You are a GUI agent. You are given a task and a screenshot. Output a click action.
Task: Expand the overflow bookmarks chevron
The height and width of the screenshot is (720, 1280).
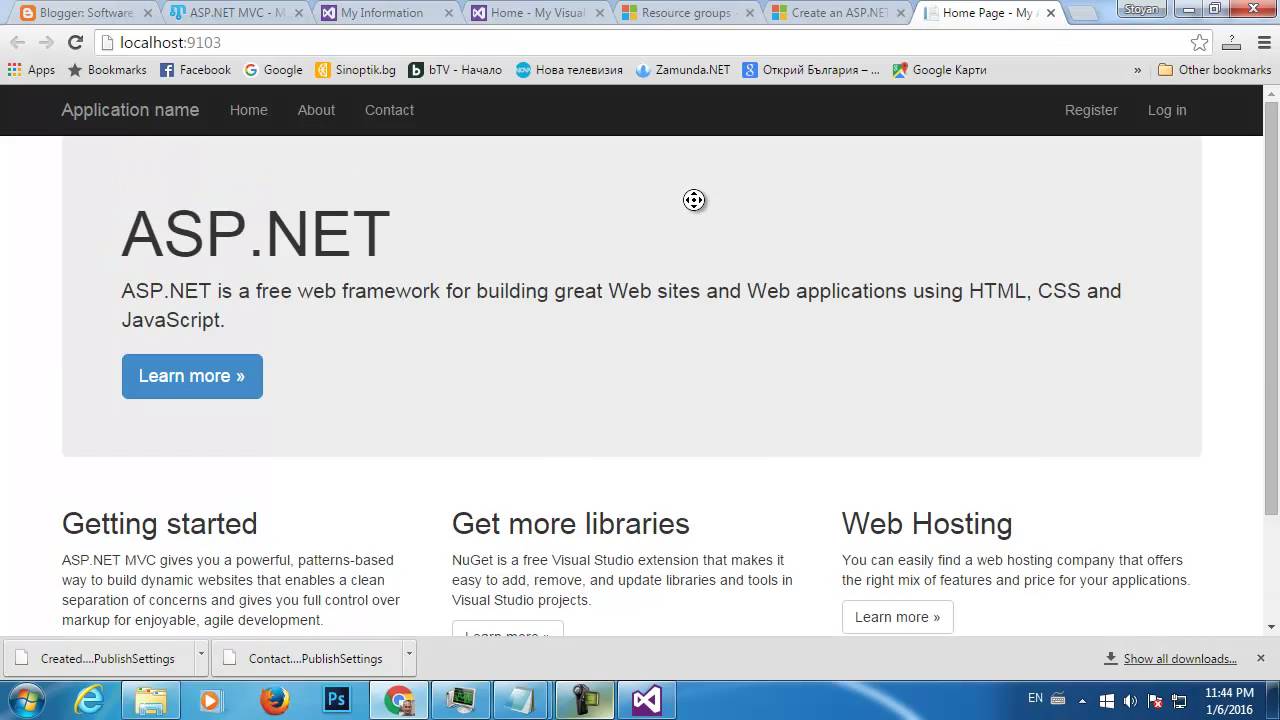coord(1137,70)
